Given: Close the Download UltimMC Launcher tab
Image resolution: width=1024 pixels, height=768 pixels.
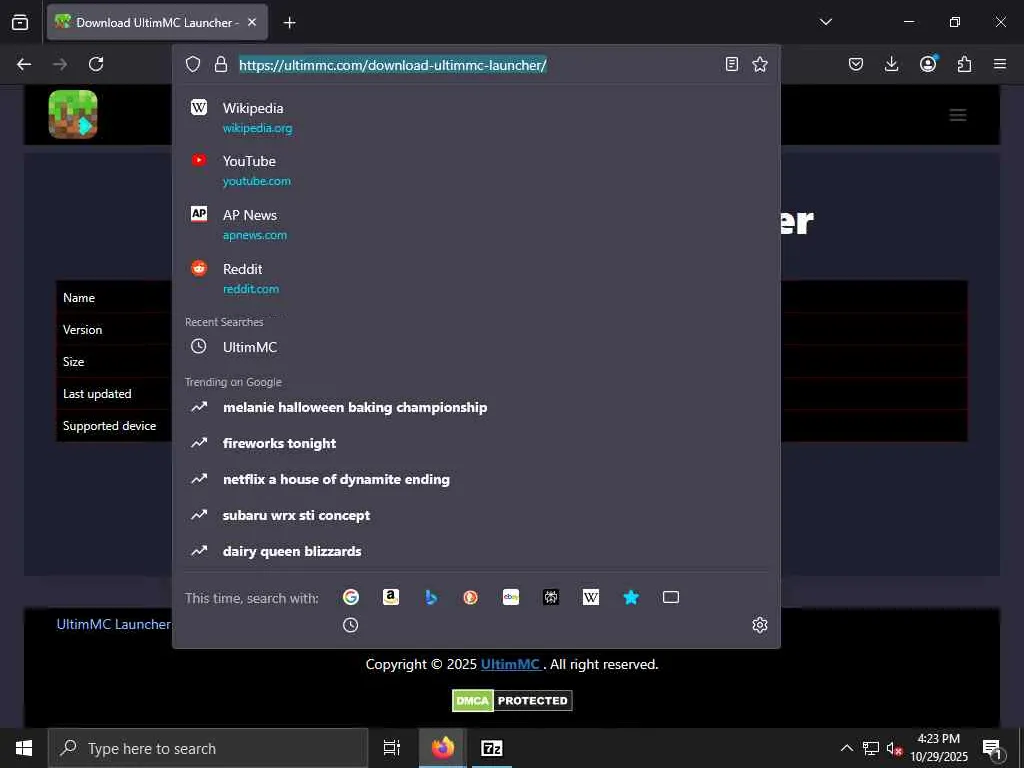Looking at the screenshot, I should (252, 22).
